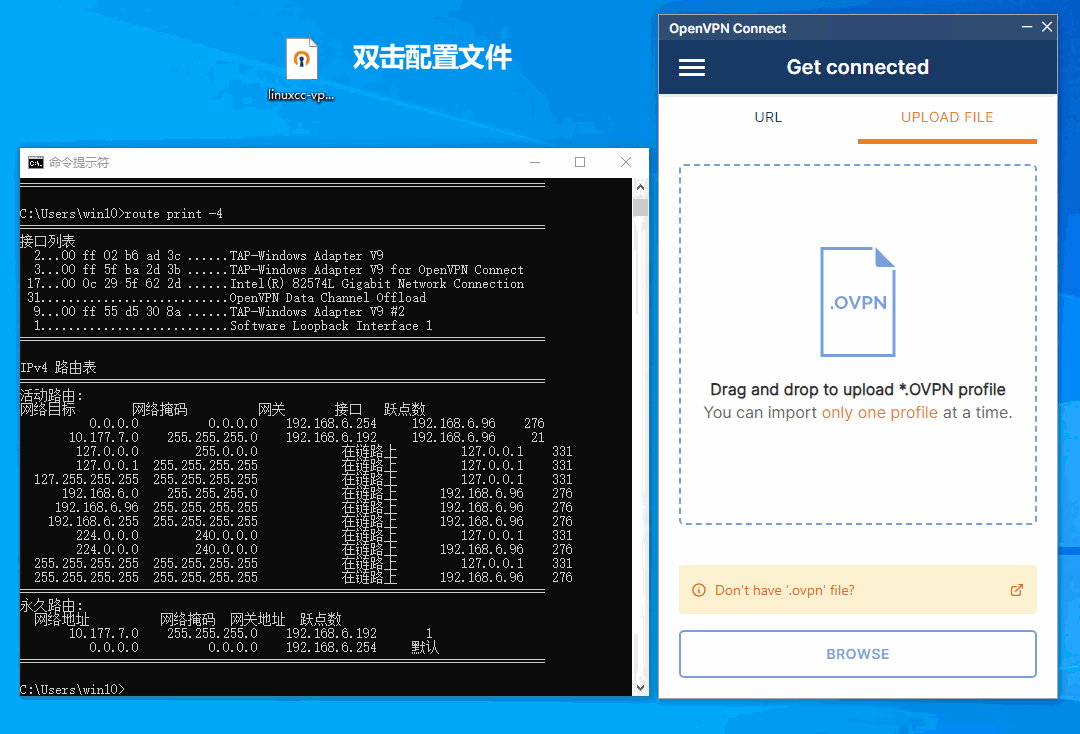Switch to the URL tab

click(768, 117)
